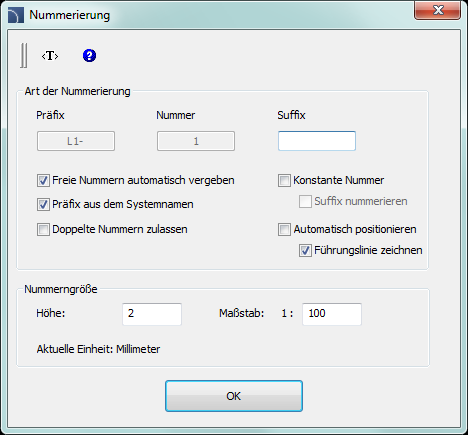Uncheck Präfix aus dem Systemnamen
The image size is (468, 435).
[43, 204]
